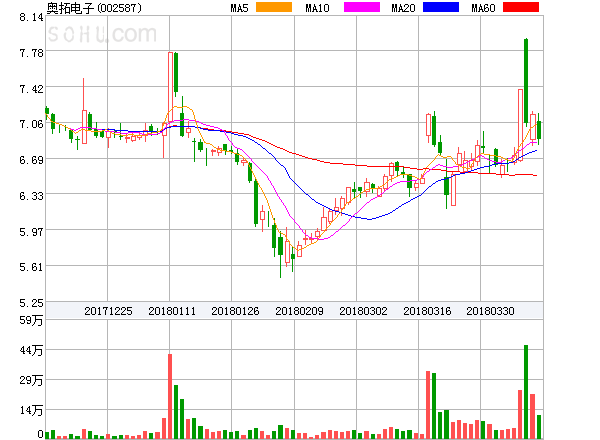Image resolution: width=600 pixels, height=440 pixels.
Task: Click the 20180126 date label
Action: coord(235,311)
